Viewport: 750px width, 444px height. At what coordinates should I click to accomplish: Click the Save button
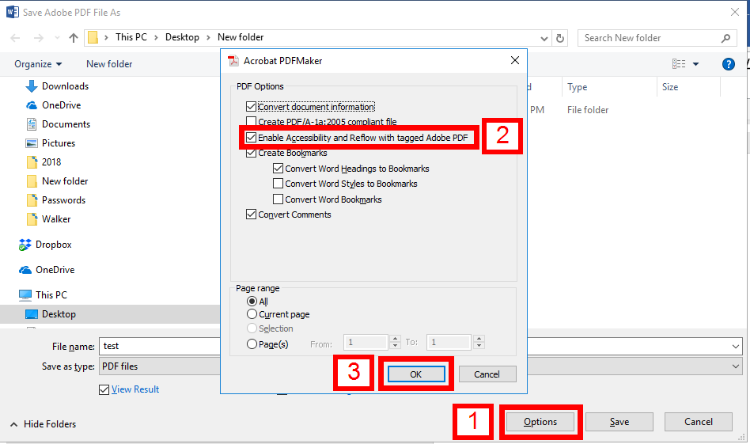coord(619,422)
